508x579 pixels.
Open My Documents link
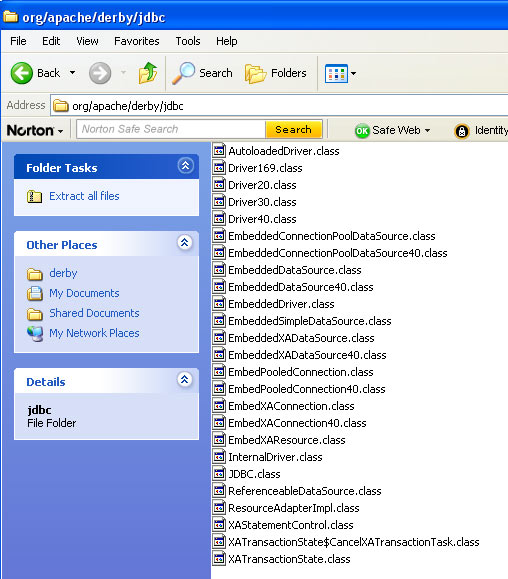point(84,293)
